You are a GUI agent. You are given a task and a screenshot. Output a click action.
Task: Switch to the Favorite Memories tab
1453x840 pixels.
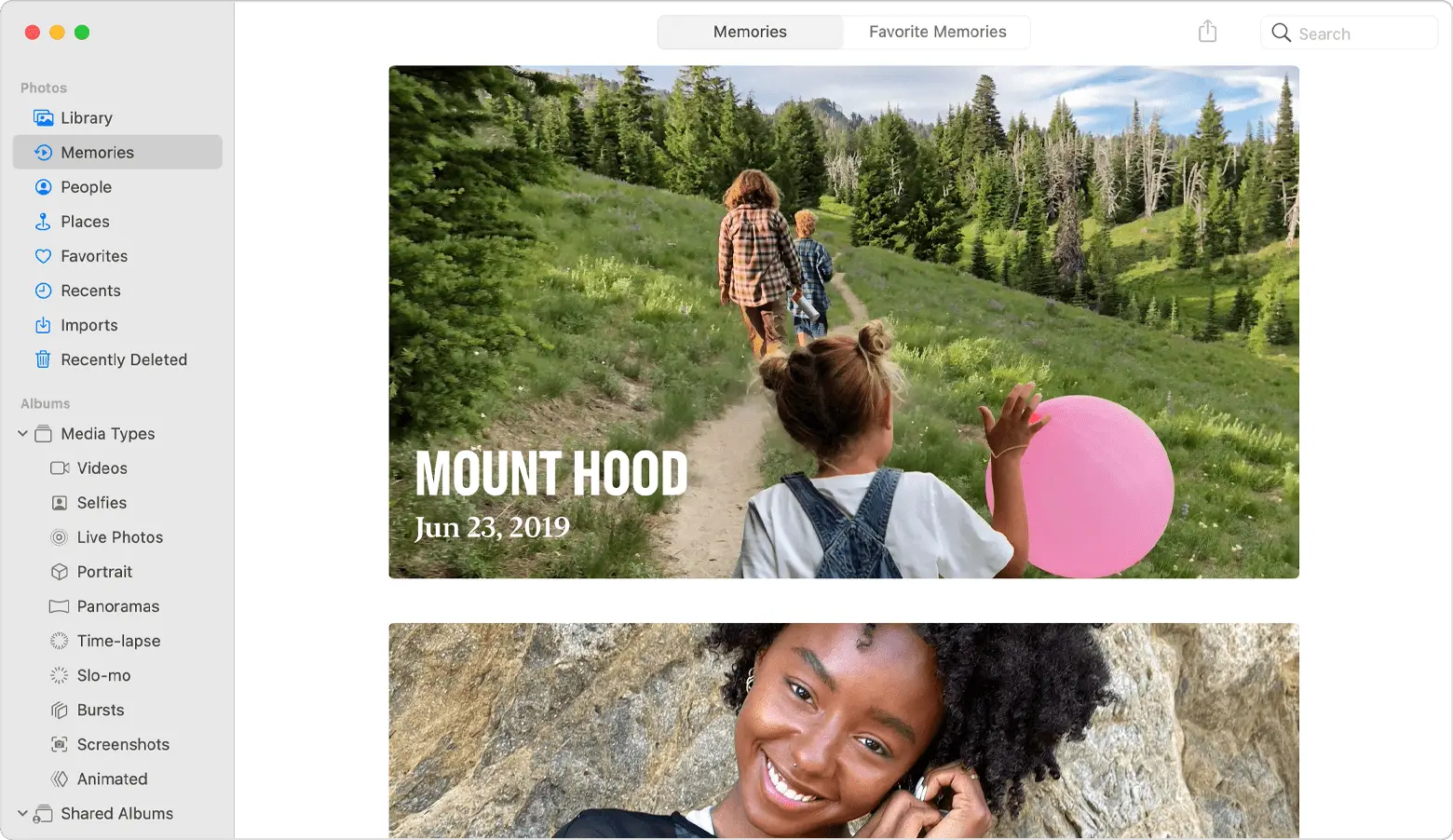point(937,32)
